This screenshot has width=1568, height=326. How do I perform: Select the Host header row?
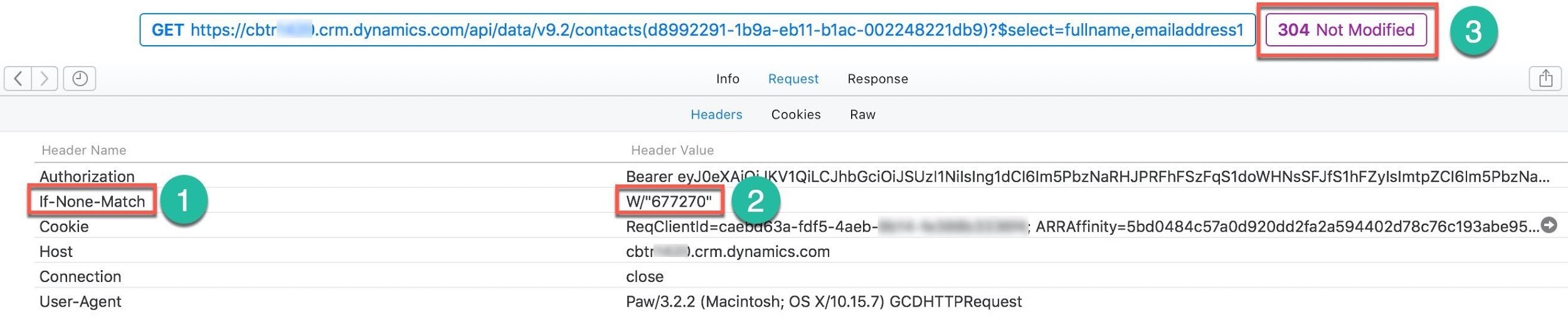click(x=801, y=251)
